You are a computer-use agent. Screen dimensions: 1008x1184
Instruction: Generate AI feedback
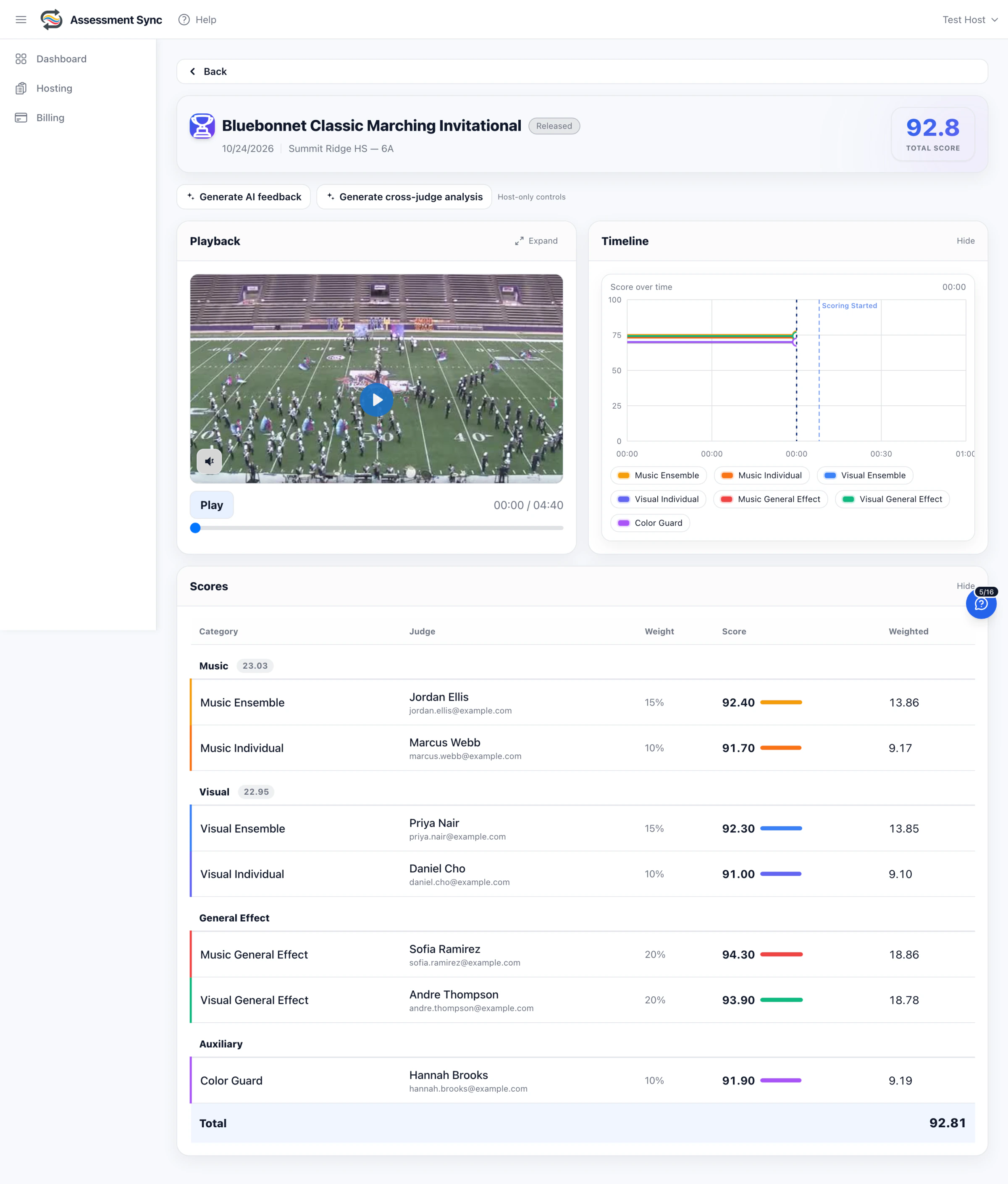coord(244,197)
